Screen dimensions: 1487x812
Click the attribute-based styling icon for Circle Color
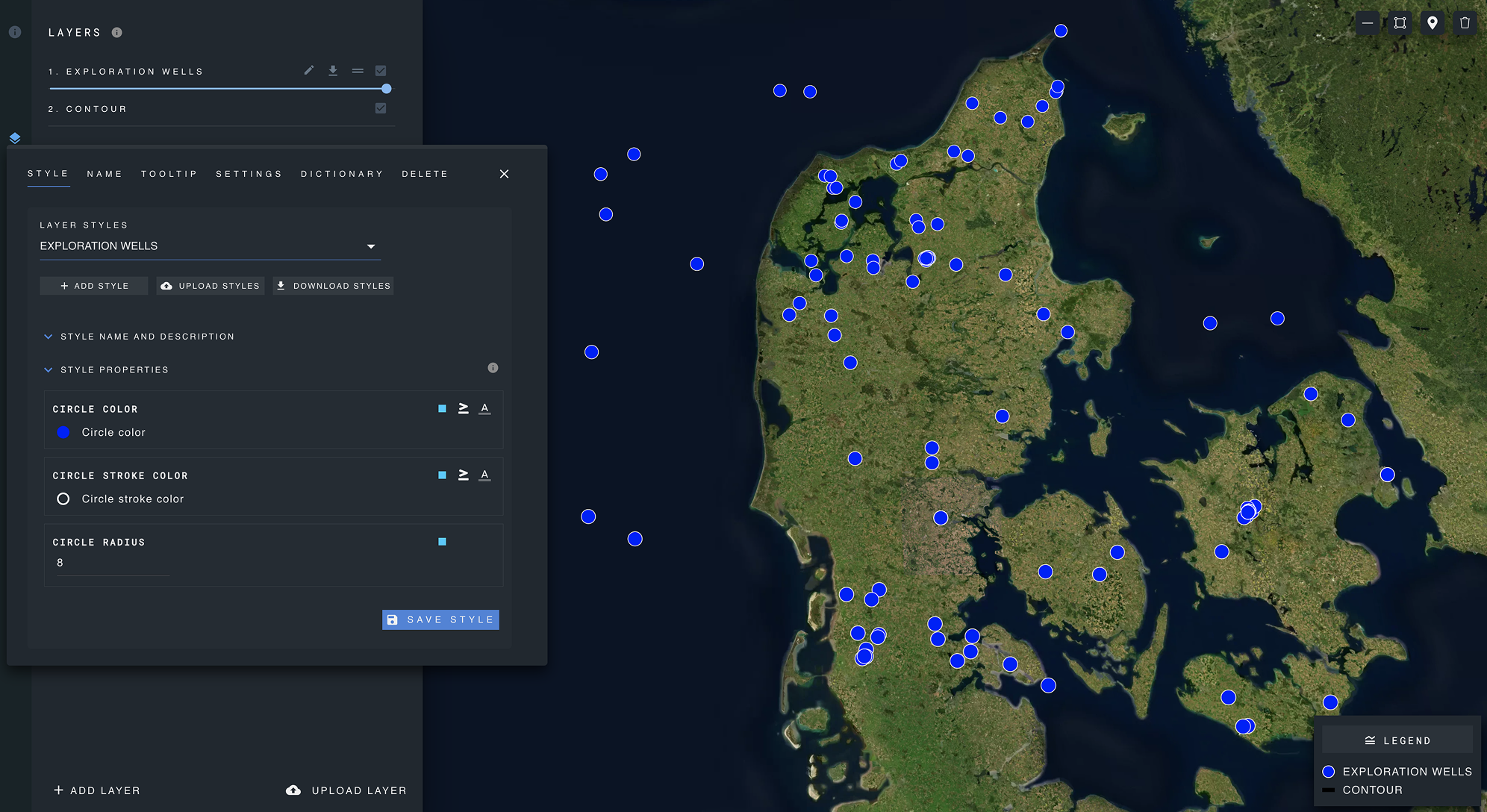[x=463, y=408]
